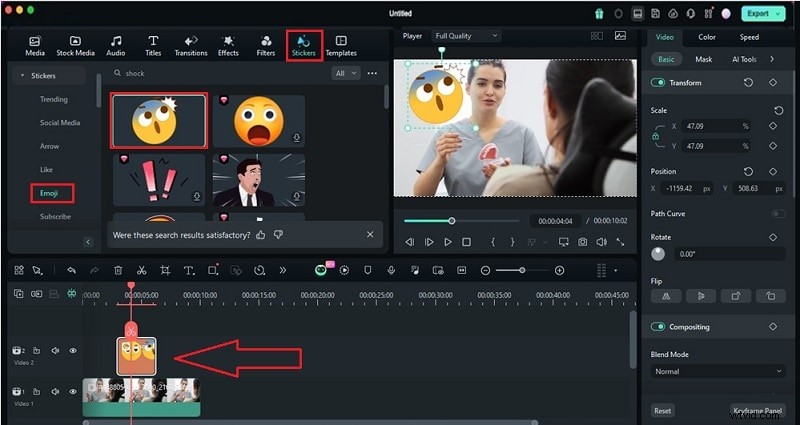The image size is (800, 425).
Task: Show more property sub-tabs
Action: (772, 59)
